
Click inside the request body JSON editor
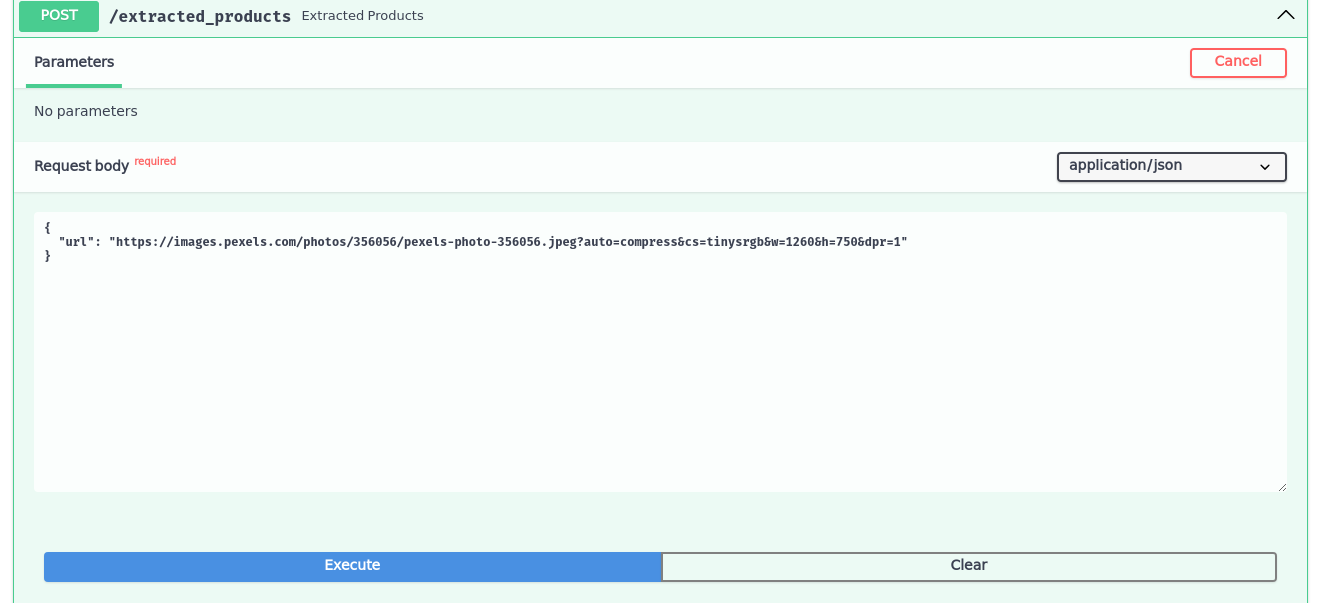point(660,352)
